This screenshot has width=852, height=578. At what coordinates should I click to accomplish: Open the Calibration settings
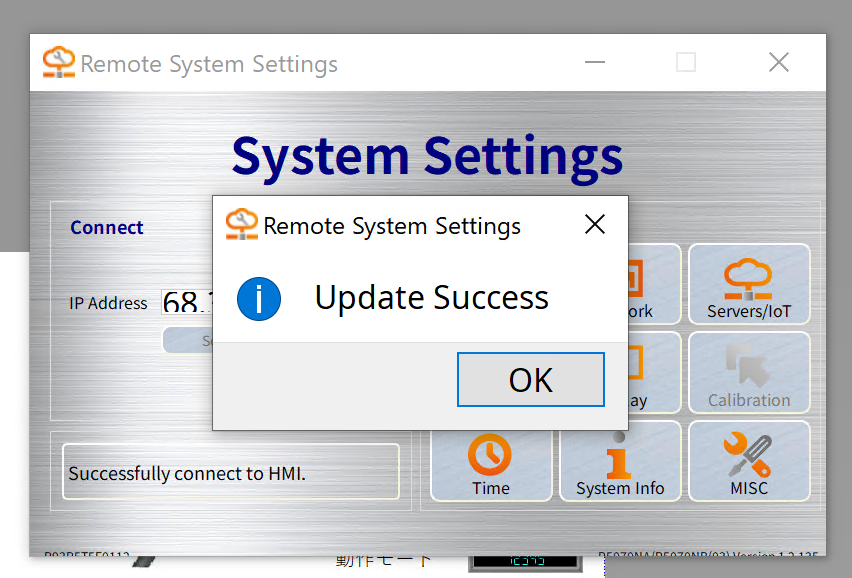click(x=749, y=373)
